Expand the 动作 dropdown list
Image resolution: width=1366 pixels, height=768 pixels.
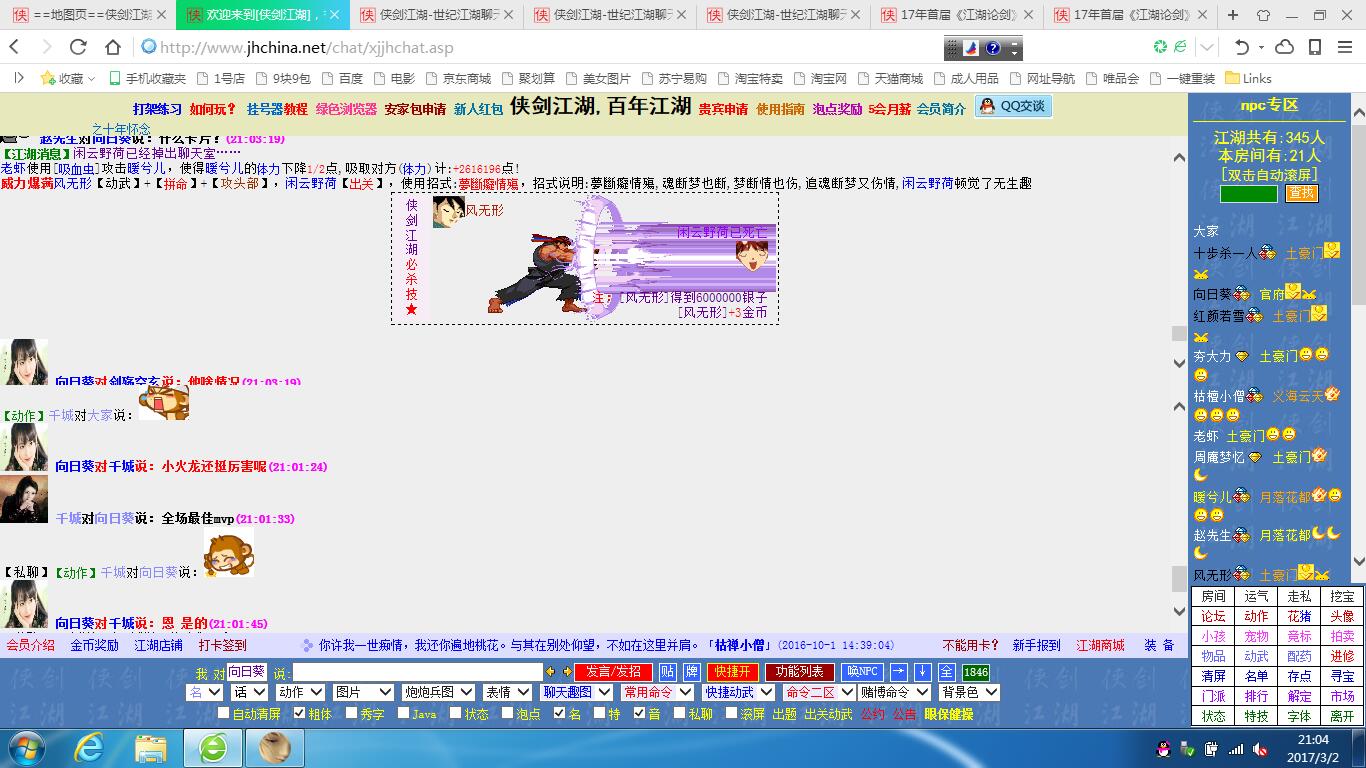coord(301,692)
